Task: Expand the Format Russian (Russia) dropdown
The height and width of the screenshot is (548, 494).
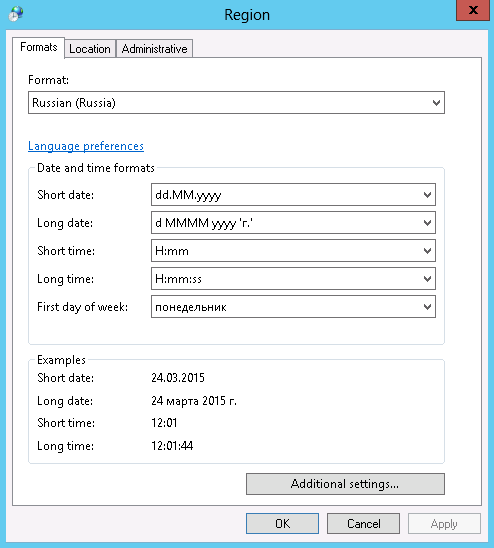Action: [x=236, y=103]
